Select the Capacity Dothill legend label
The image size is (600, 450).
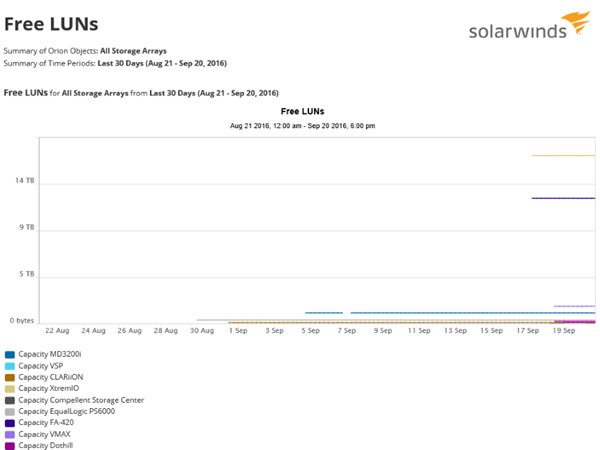(x=45, y=445)
